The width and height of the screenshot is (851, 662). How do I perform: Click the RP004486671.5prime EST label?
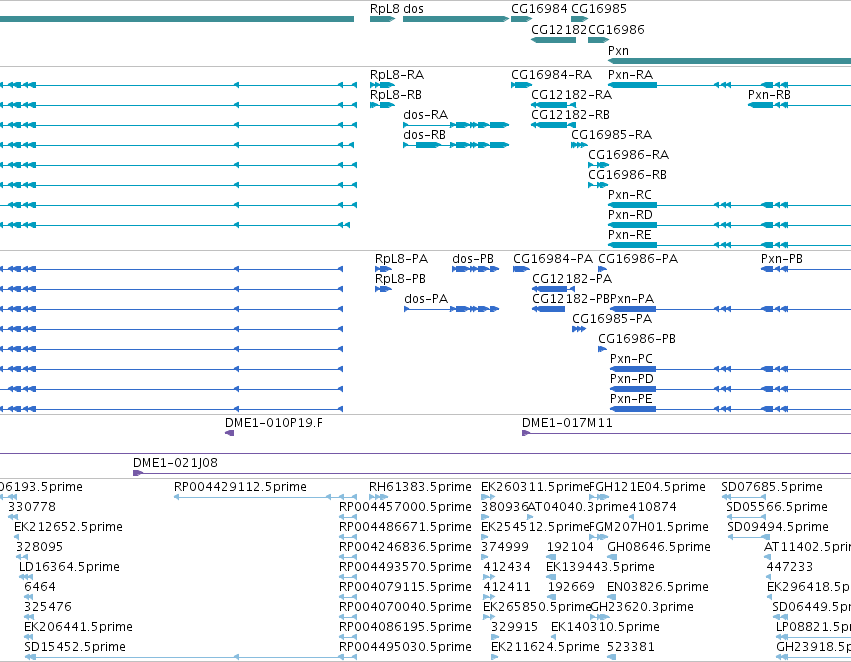(405, 527)
